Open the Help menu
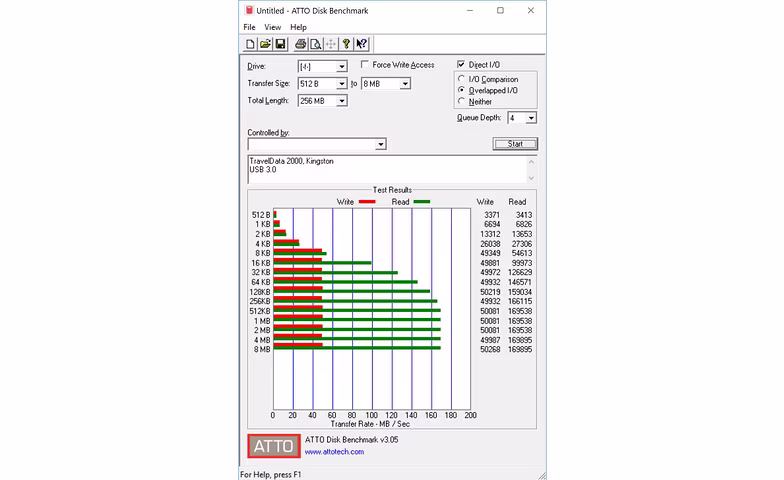Image resolution: width=784 pixels, height=480 pixels. (298, 28)
